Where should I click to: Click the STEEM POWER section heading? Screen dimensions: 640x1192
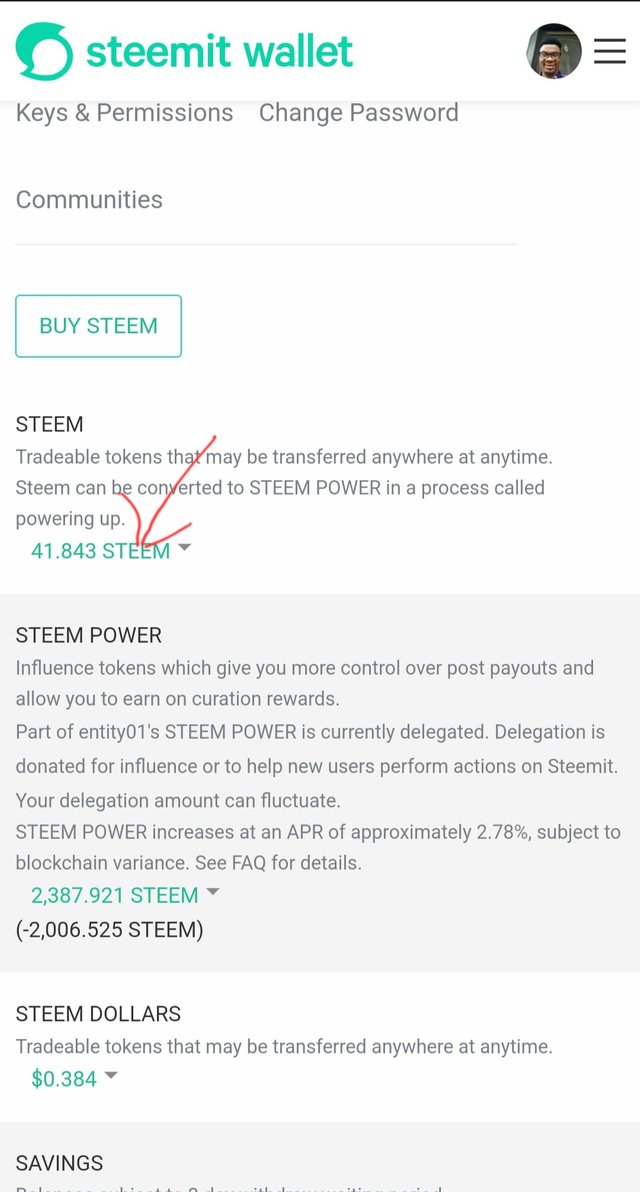pos(88,636)
